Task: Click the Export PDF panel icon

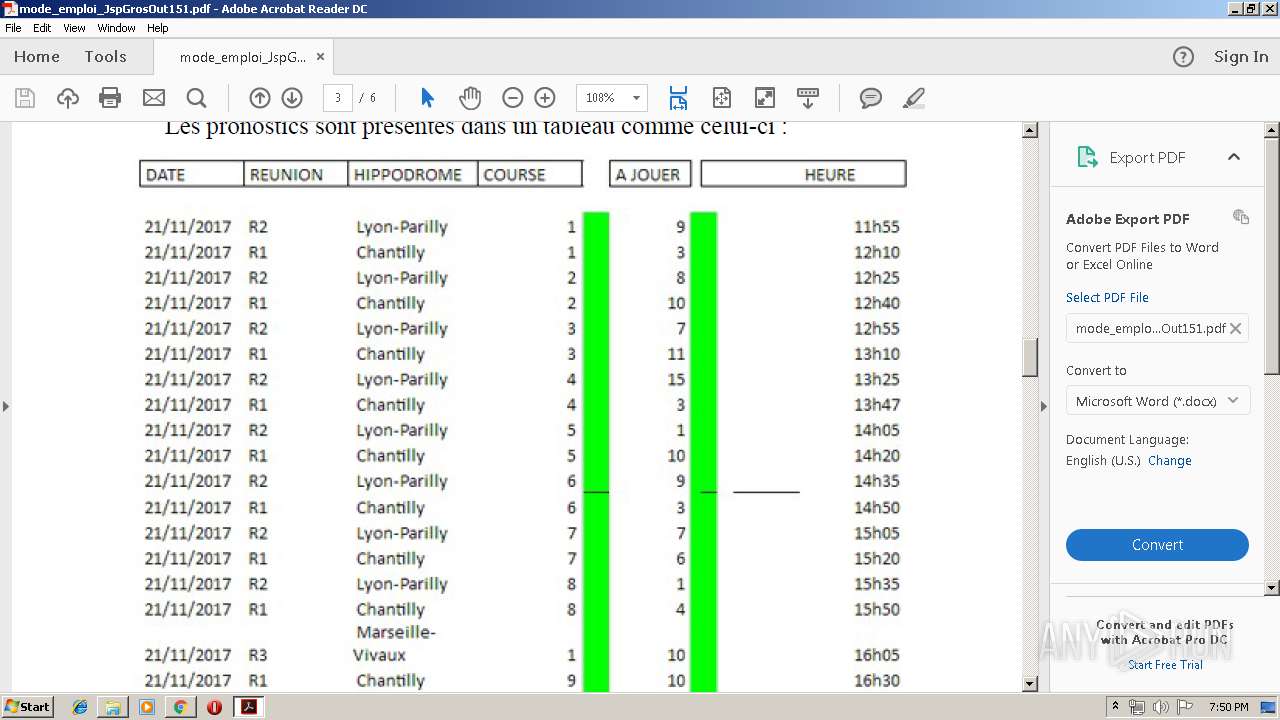Action: coord(1087,157)
